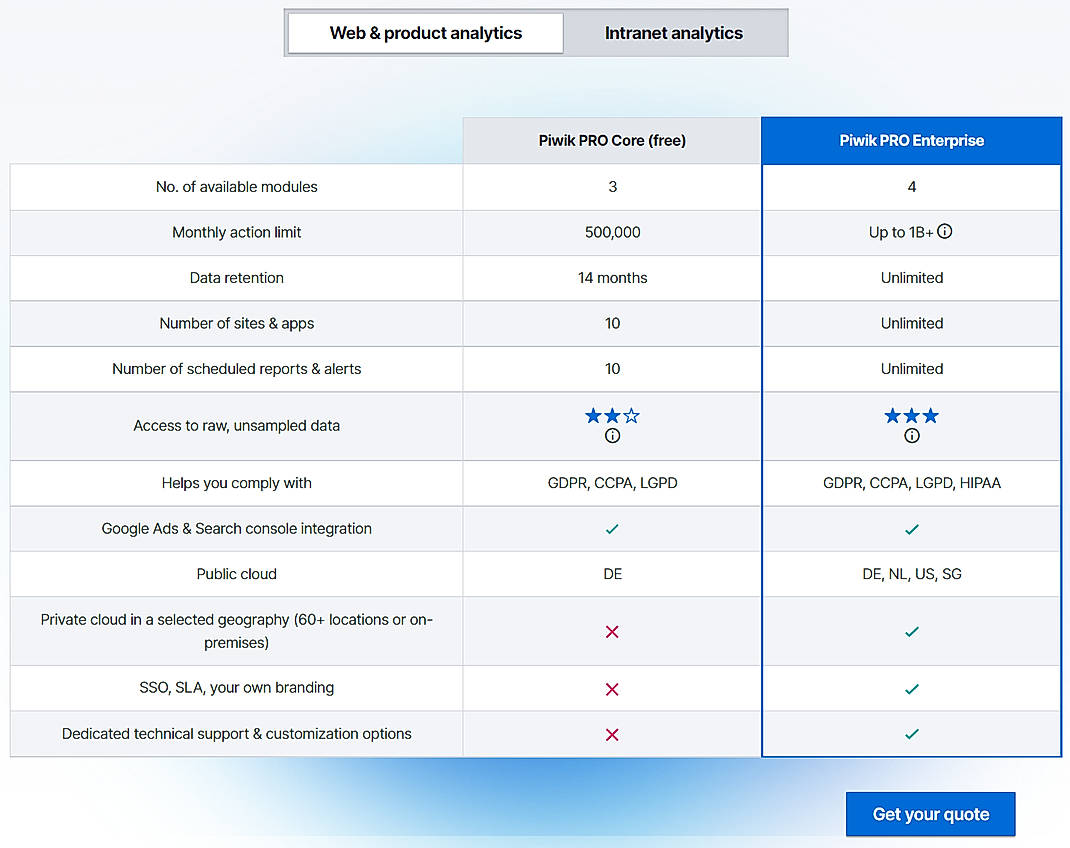This screenshot has height=848, width=1070.
Task: Click the red X for SSO in Core column
Action: tap(612, 688)
